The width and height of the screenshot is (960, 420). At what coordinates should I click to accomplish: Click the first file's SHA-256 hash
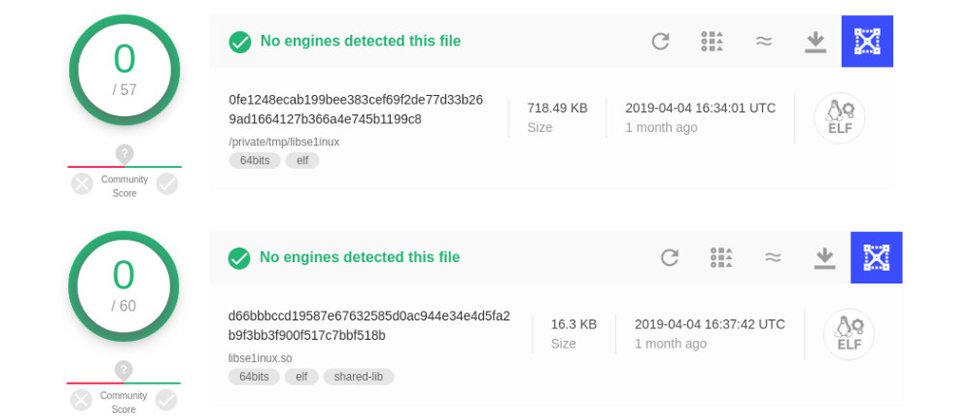[356, 109]
